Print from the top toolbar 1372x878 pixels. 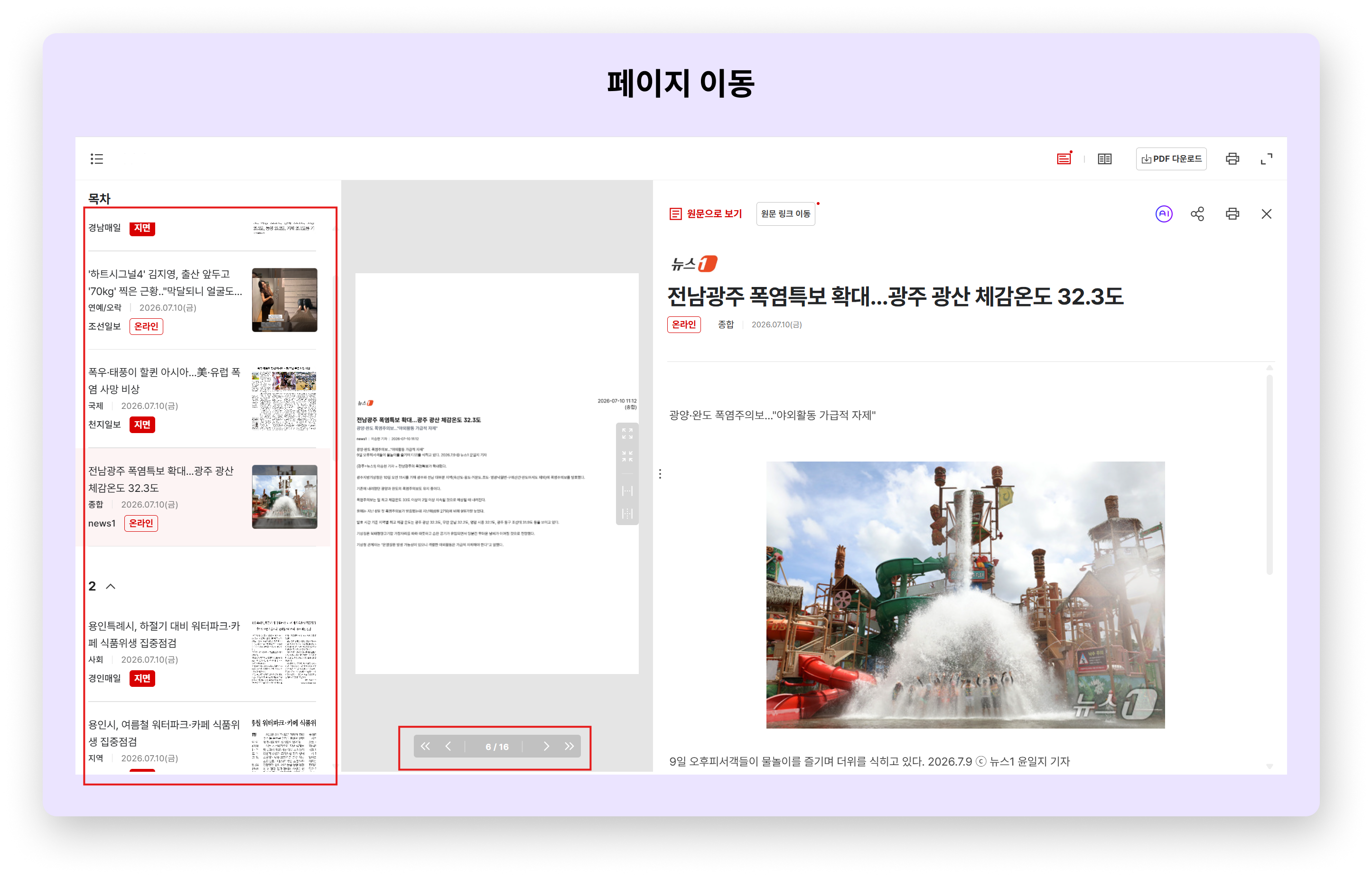coord(1232,158)
